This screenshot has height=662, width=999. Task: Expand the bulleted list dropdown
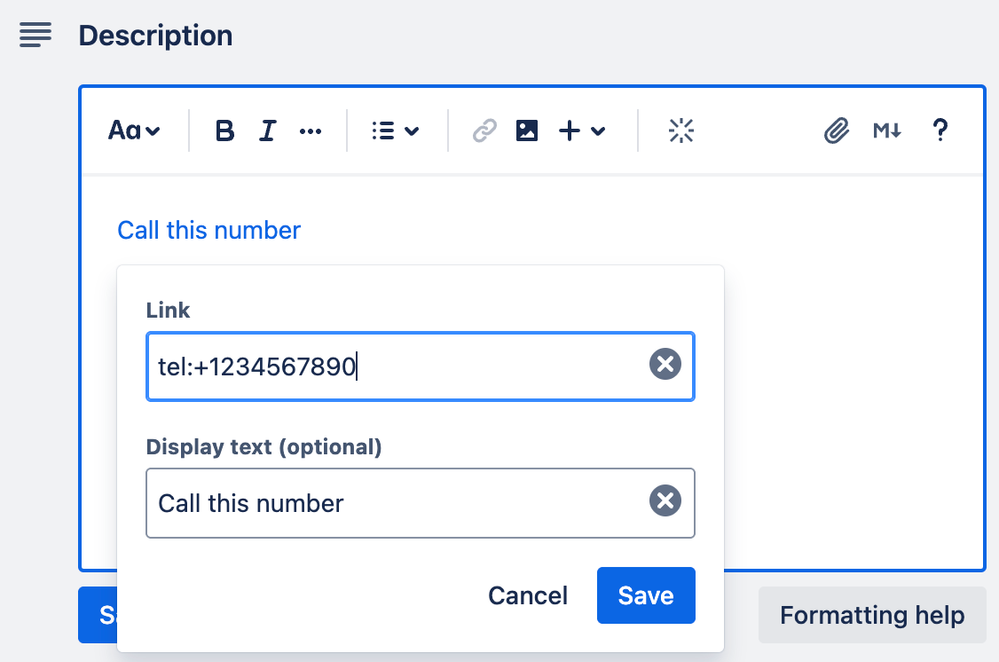click(x=396, y=131)
